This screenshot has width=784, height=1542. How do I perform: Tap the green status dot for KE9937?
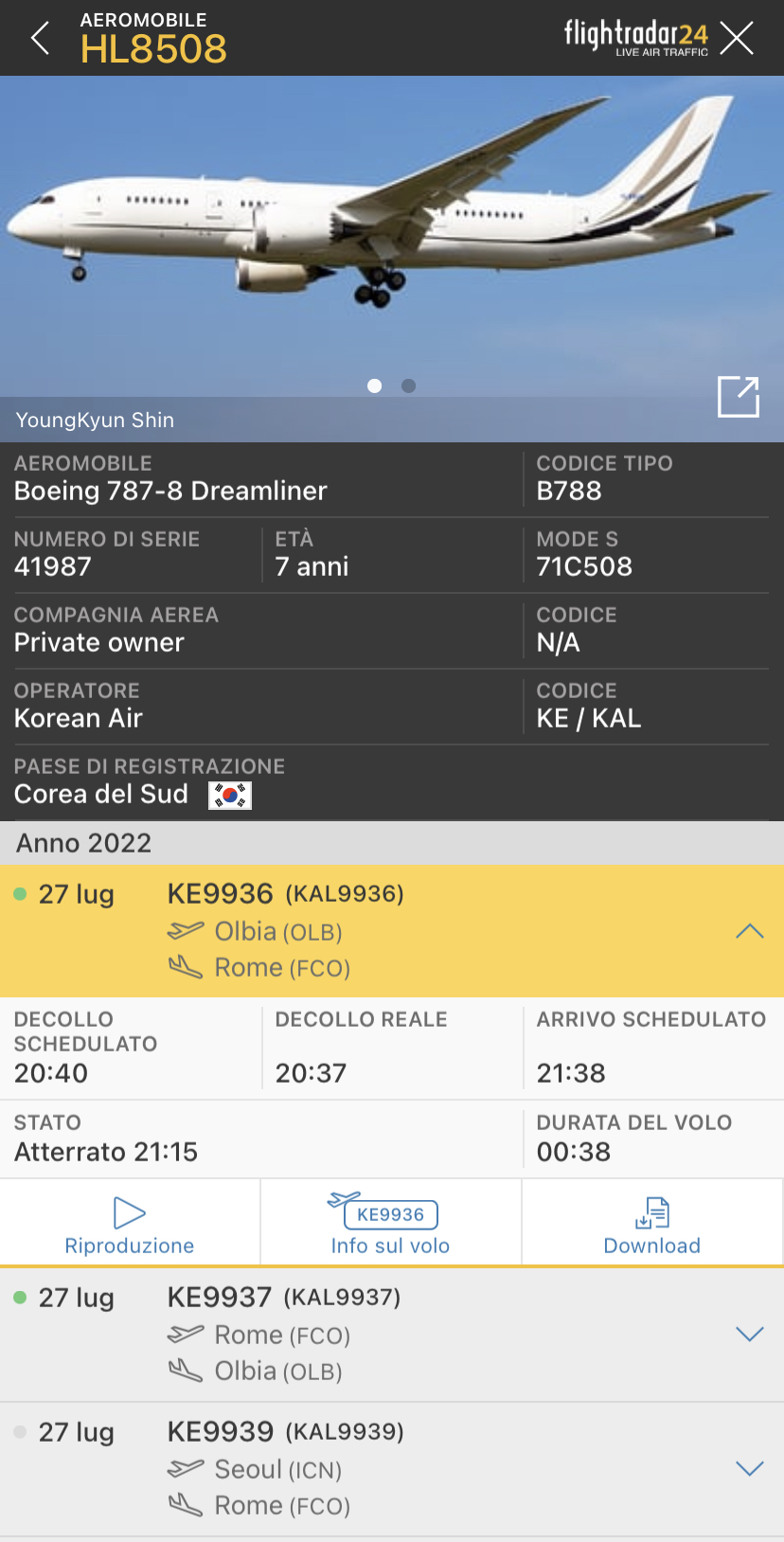click(x=20, y=1298)
